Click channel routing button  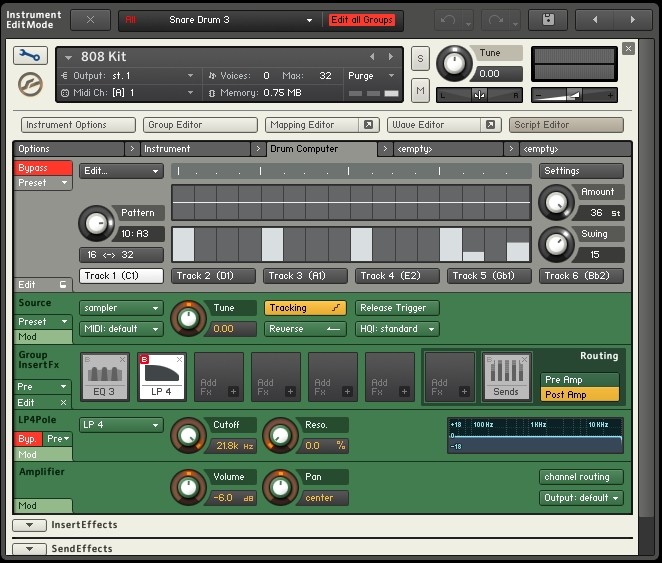581,477
